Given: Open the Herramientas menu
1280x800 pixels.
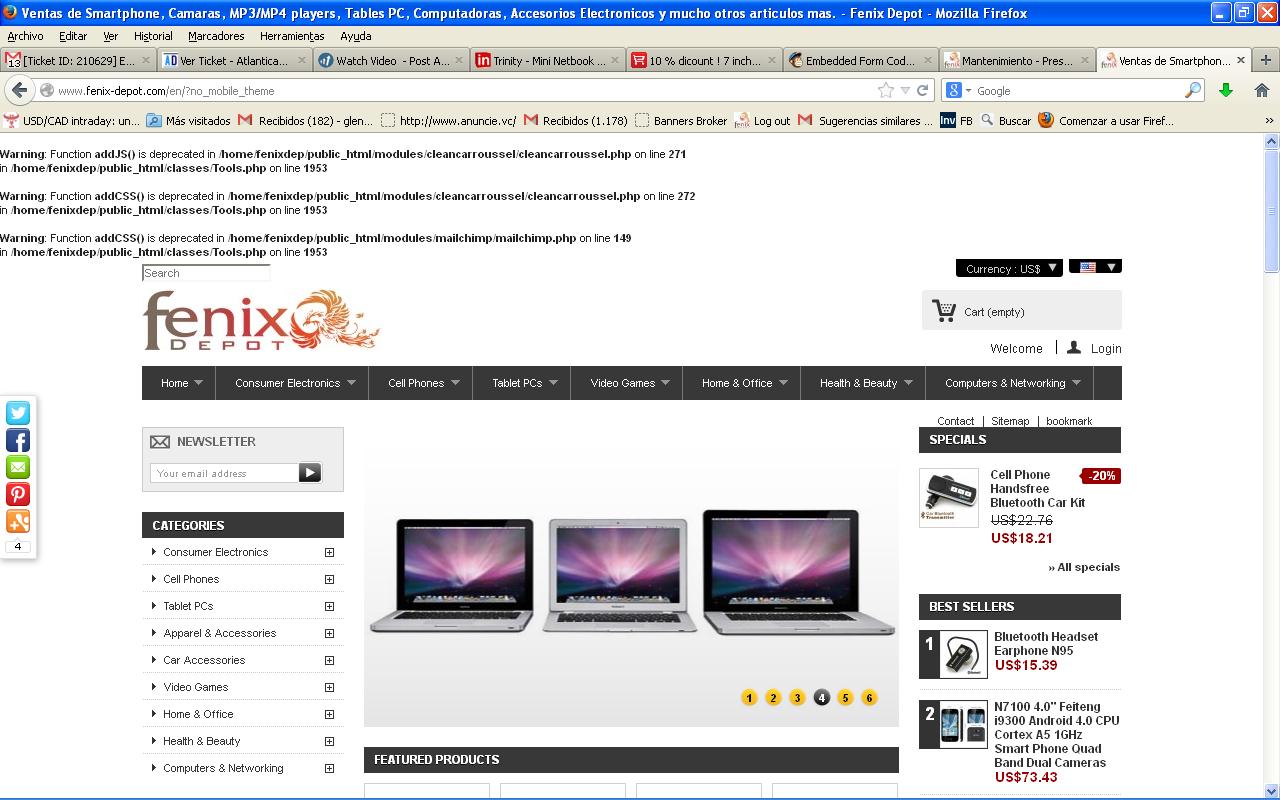Looking at the screenshot, I should point(293,36).
